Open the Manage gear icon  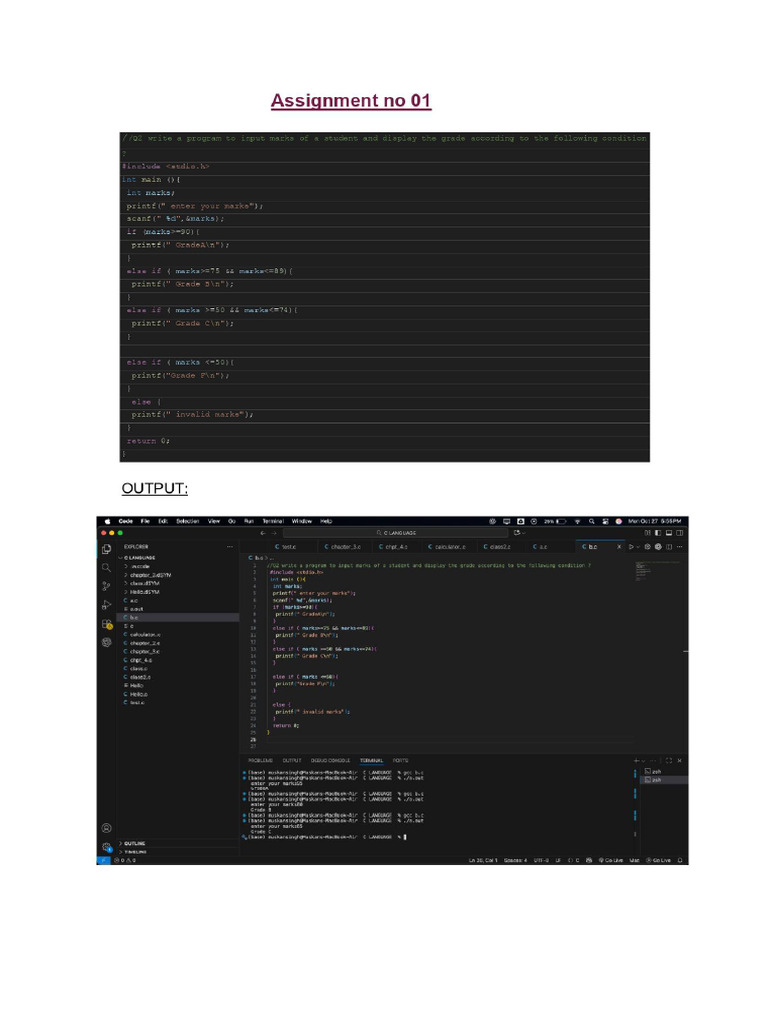106,847
